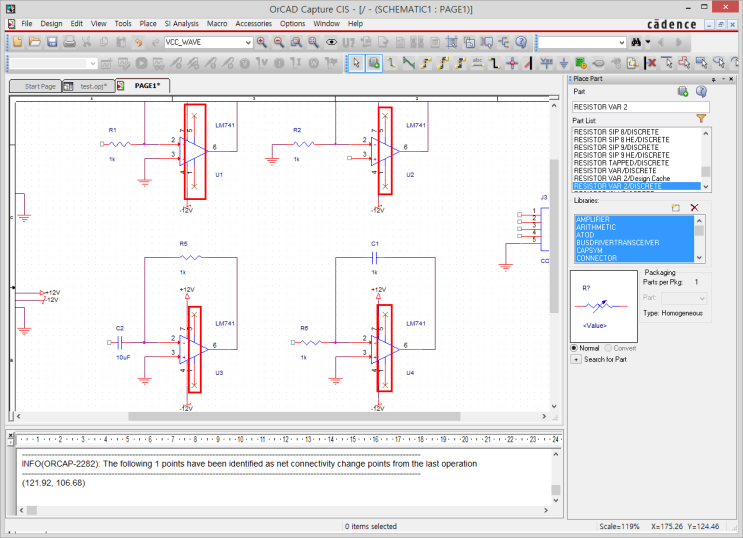This screenshot has height=538, width=743.
Task: Click Place Part panel help icon
Action: pos(701,91)
